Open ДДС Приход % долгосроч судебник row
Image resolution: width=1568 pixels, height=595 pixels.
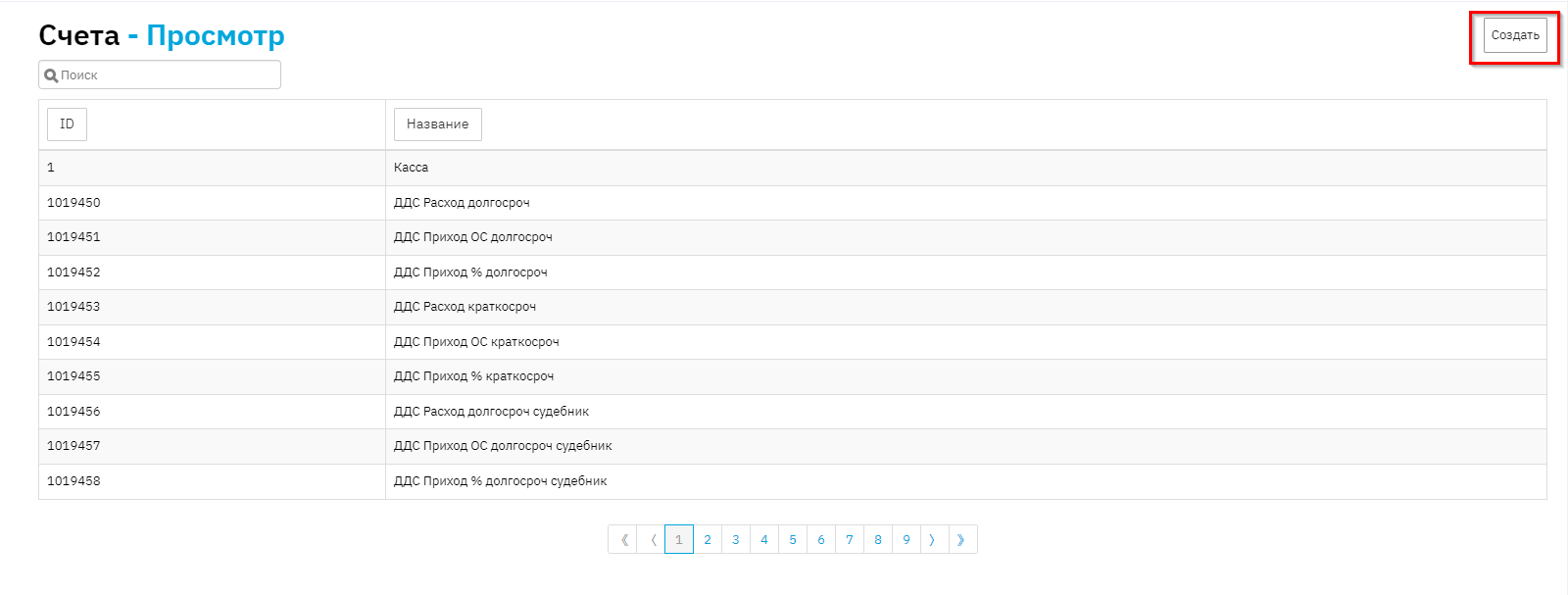(500, 481)
